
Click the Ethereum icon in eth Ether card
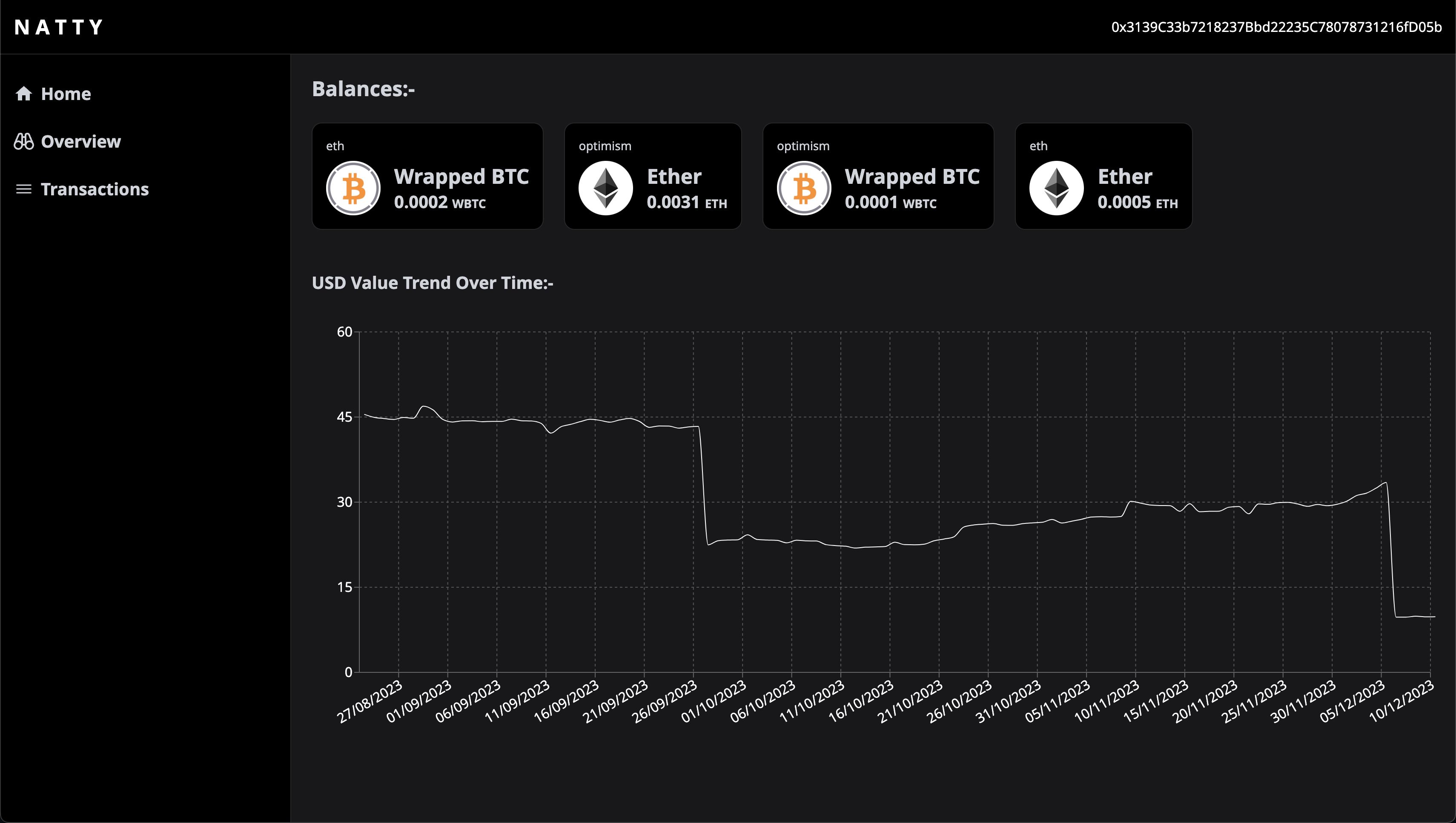tap(1056, 188)
